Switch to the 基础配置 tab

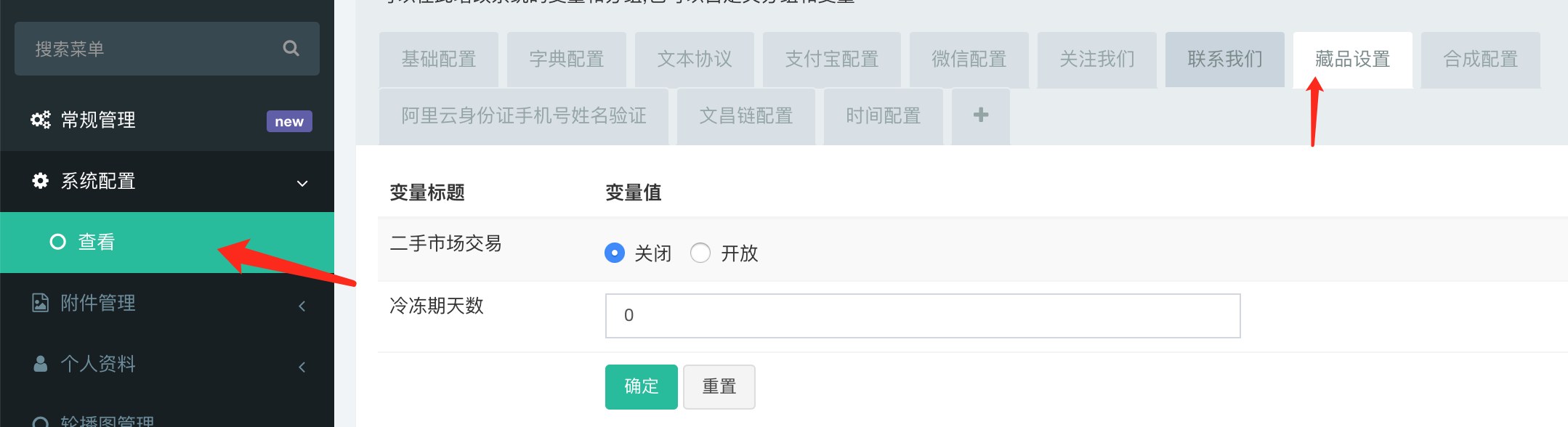tap(439, 60)
